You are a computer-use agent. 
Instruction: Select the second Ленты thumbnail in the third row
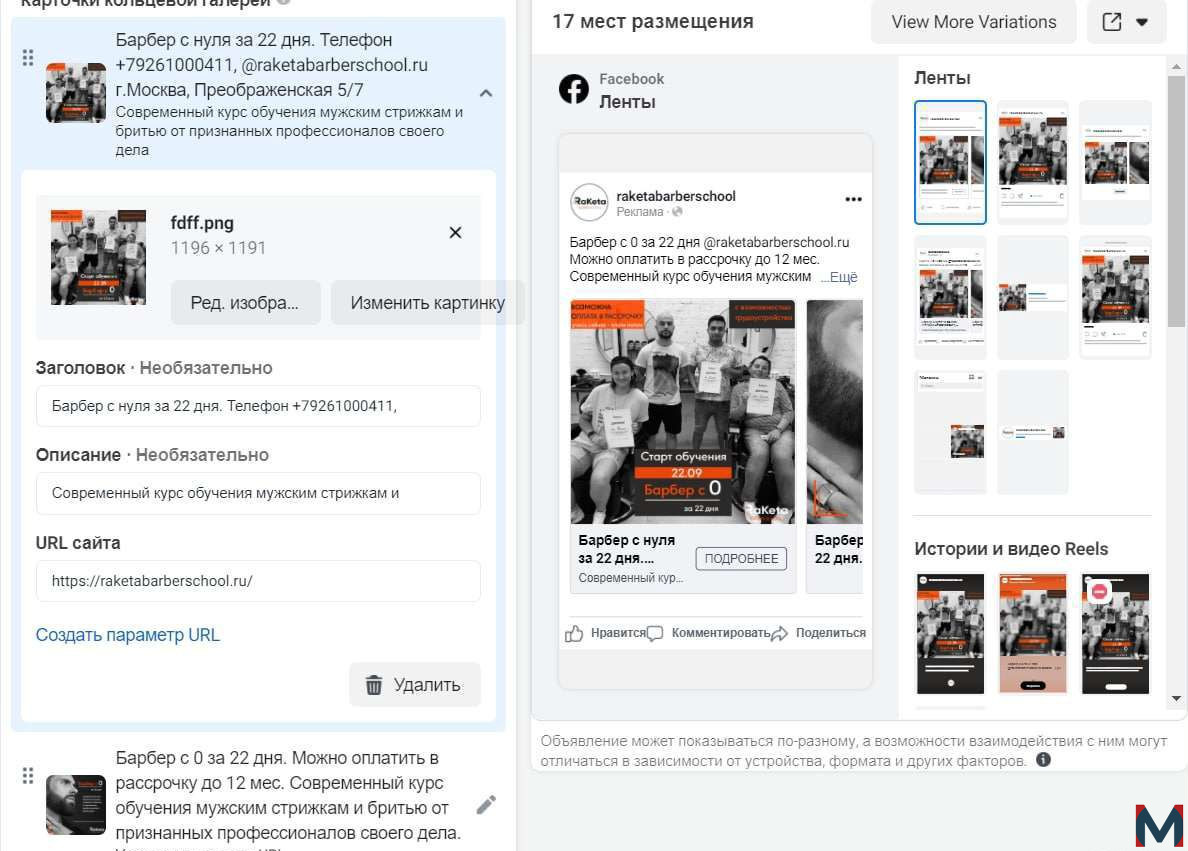[x=1033, y=432]
